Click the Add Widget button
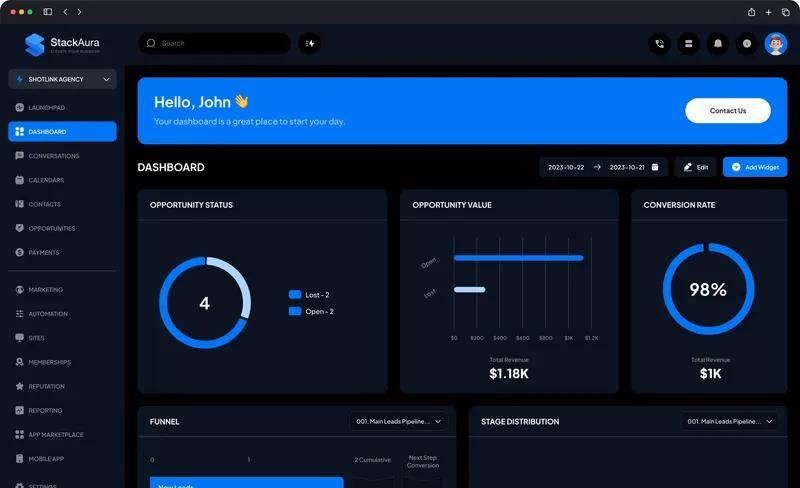Viewport: 800px width, 488px height. tap(755, 167)
